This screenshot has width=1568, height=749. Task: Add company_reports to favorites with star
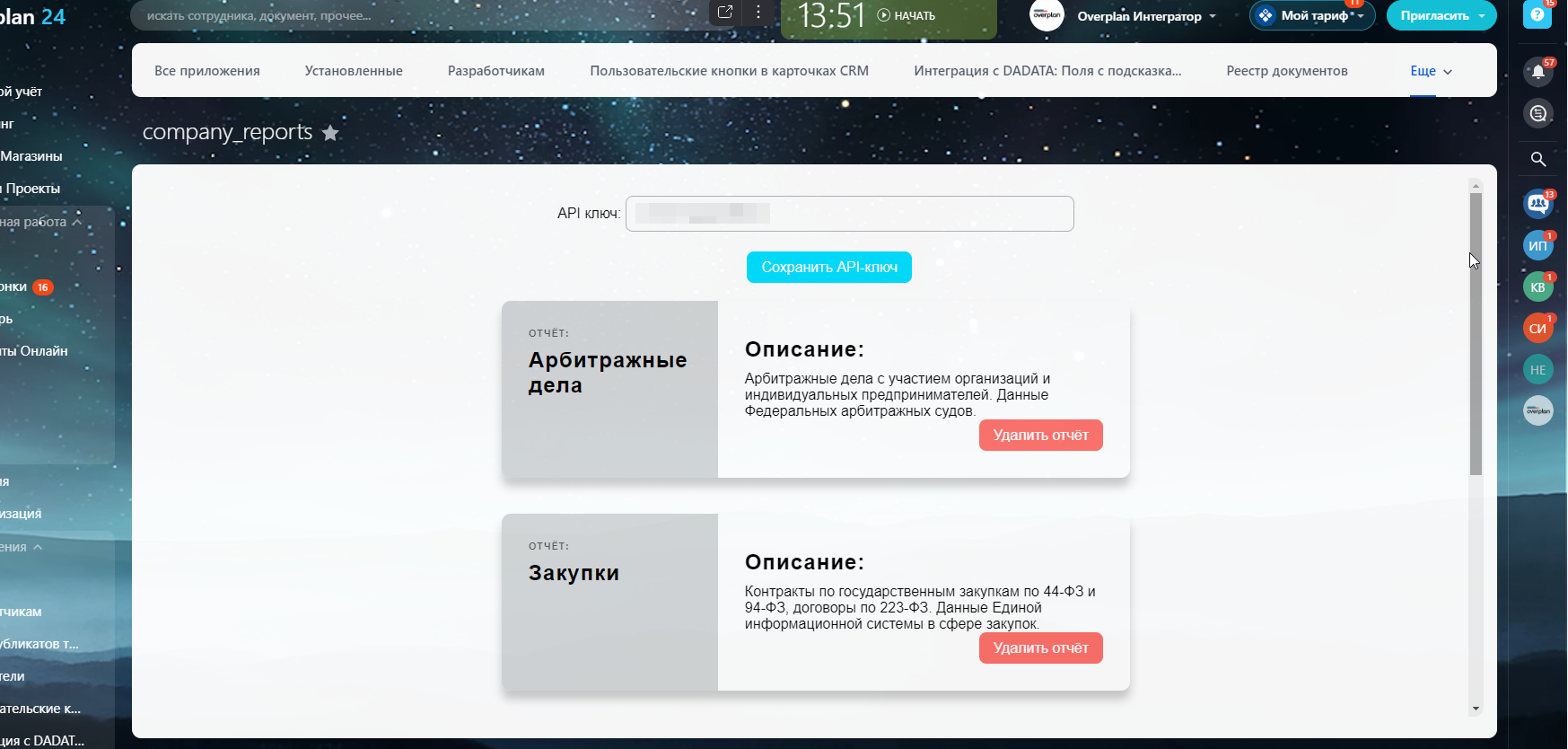330,133
